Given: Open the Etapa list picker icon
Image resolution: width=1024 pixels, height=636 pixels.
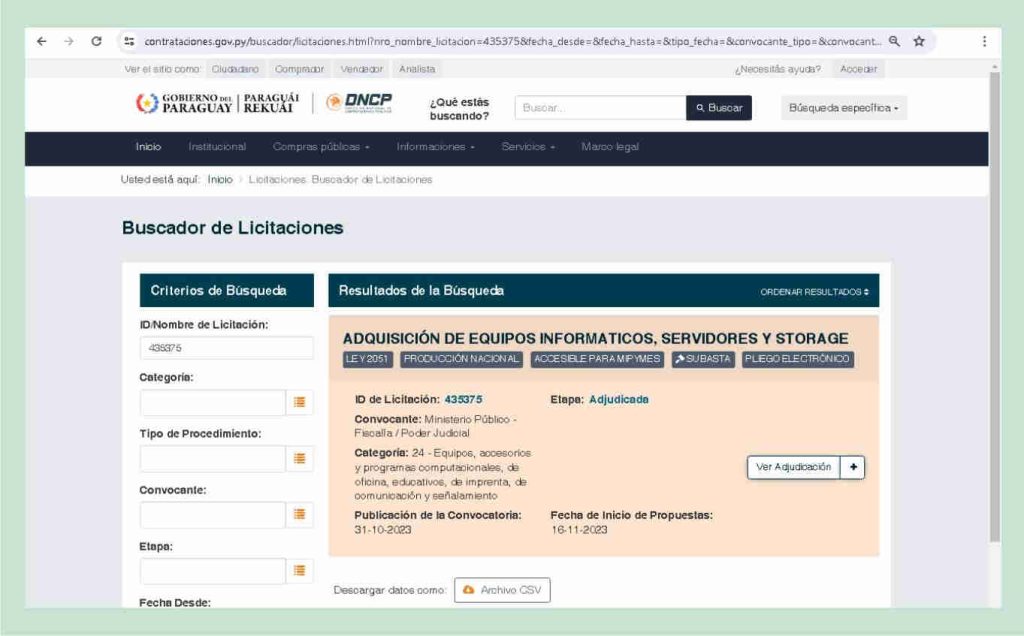Looking at the screenshot, I should coord(300,571).
